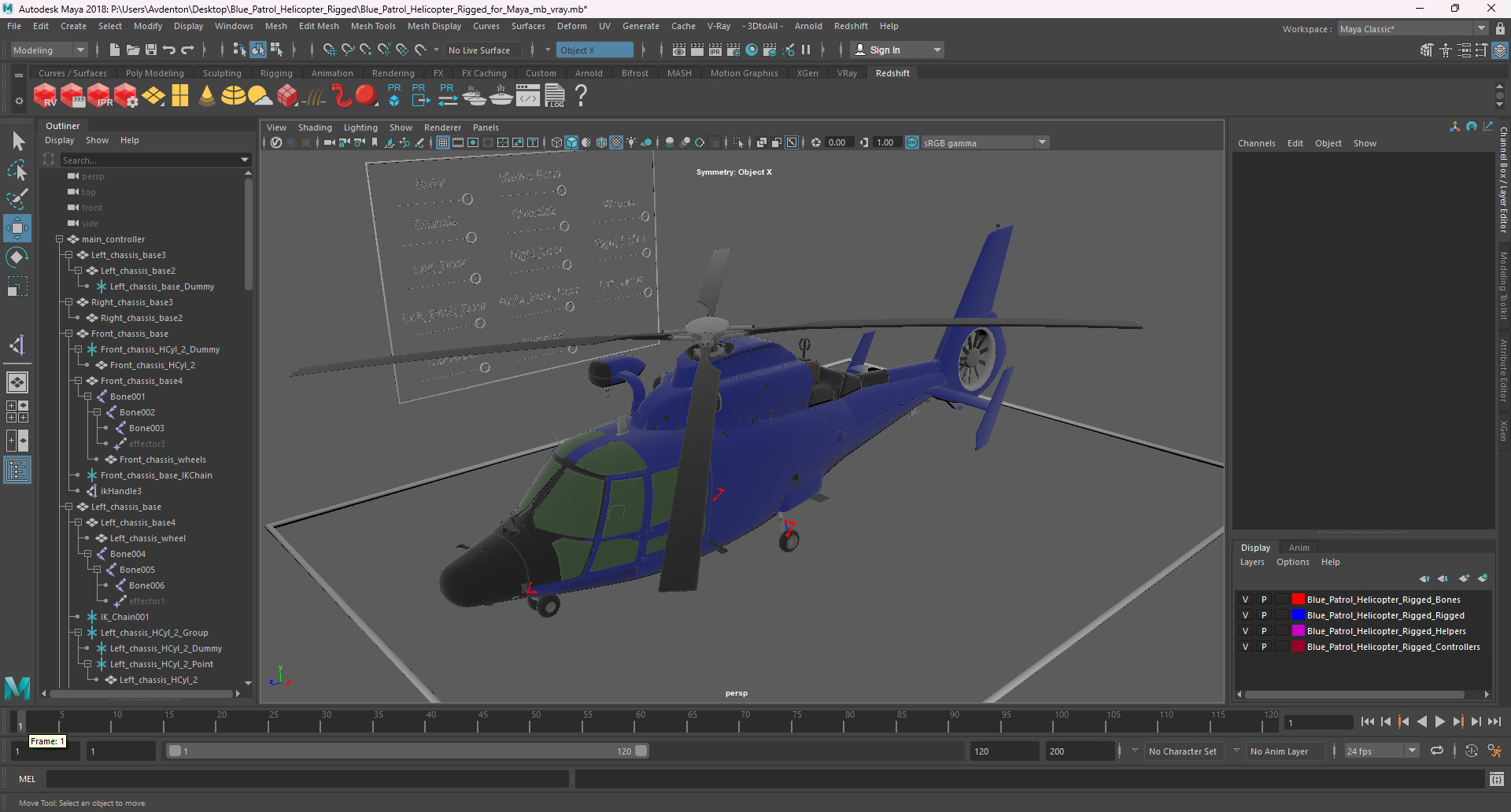Create a Redshift spot light from shelf
This screenshot has height=812, width=1511.
207,96
